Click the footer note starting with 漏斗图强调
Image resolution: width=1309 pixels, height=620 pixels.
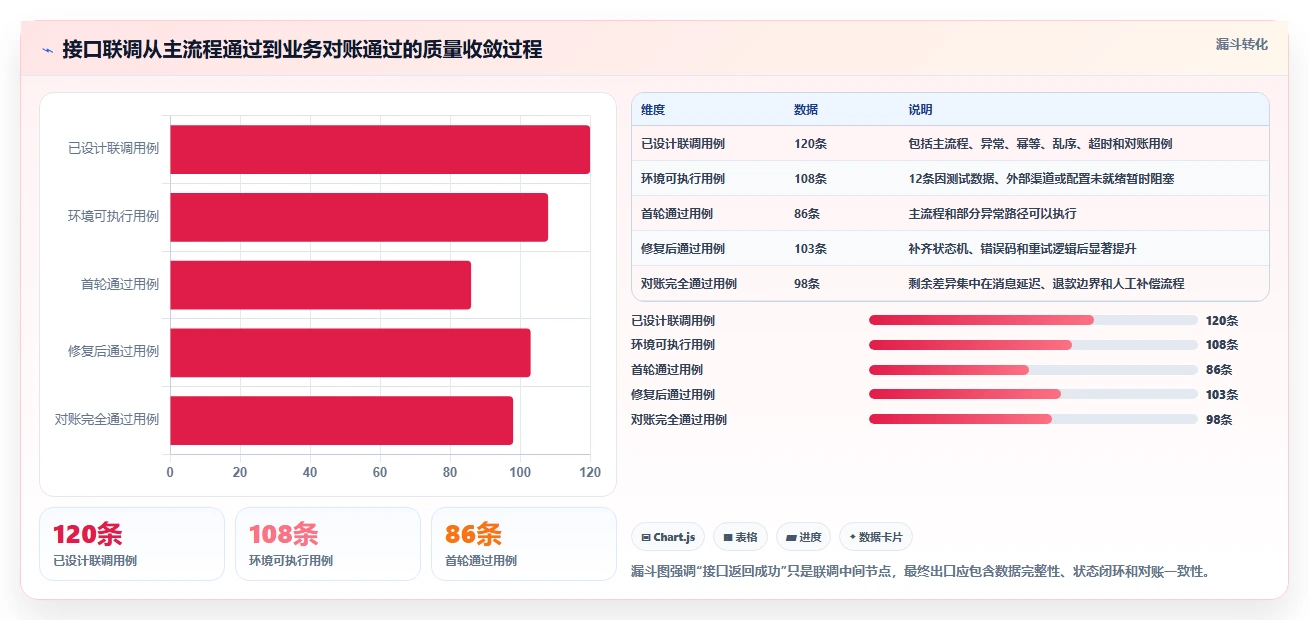(921, 572)
